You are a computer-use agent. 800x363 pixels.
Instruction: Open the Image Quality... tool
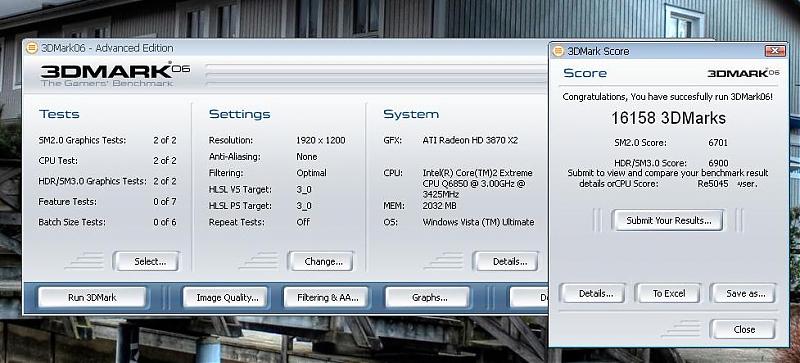click(x=225, y=297)
